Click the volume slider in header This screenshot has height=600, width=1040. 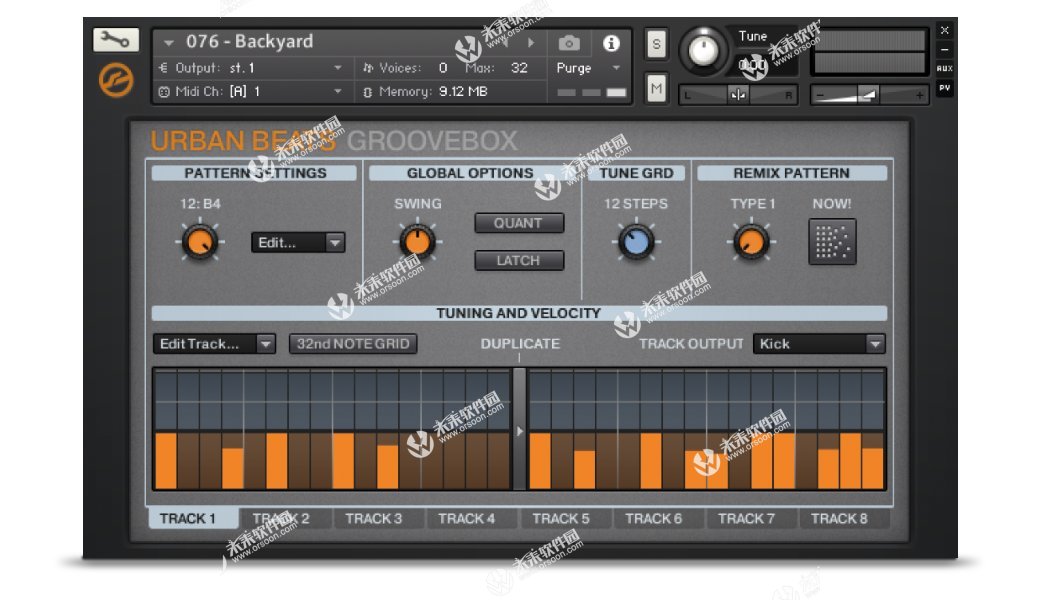870,95
